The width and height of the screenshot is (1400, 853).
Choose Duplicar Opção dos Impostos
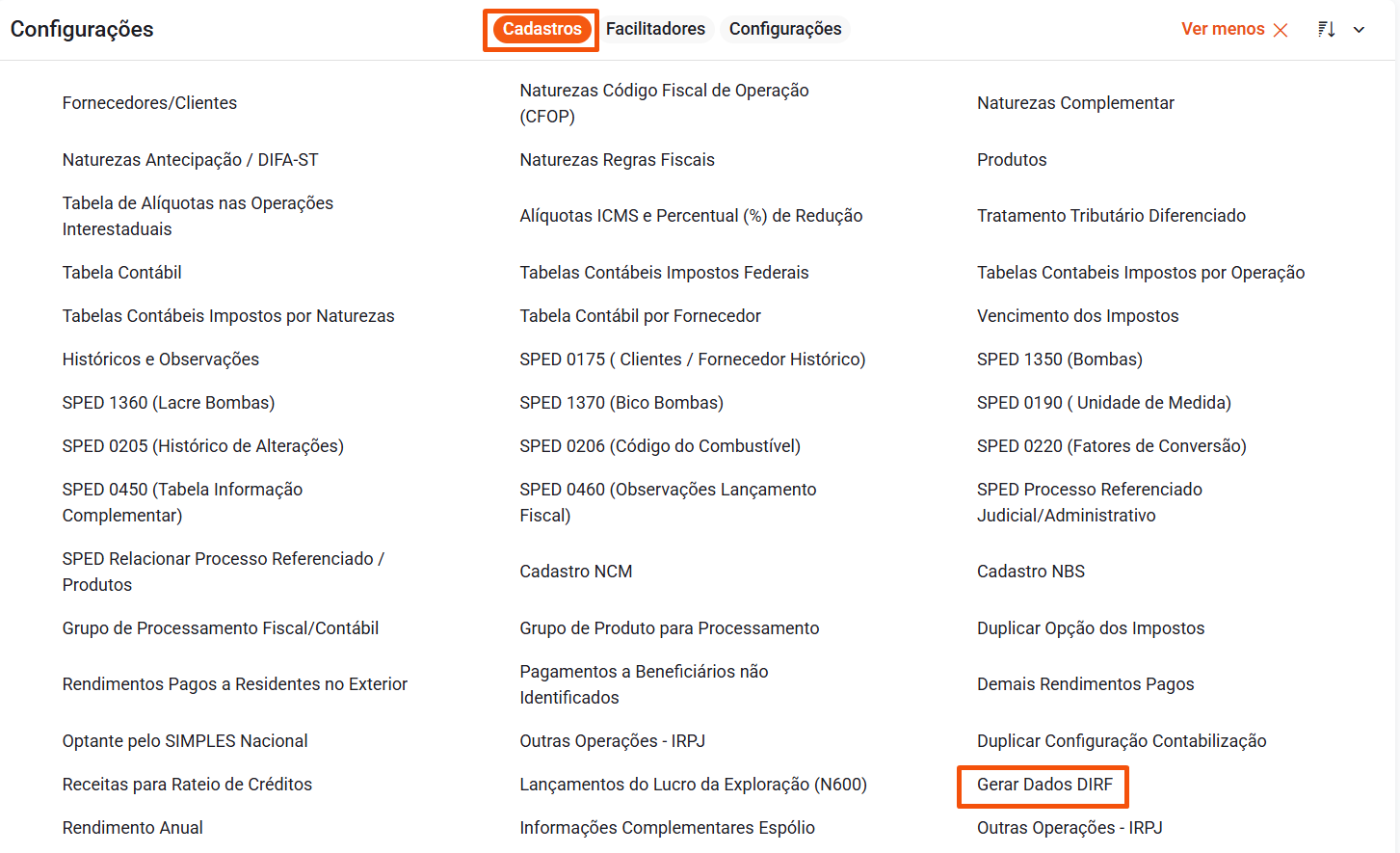[x=1090, y=628]
